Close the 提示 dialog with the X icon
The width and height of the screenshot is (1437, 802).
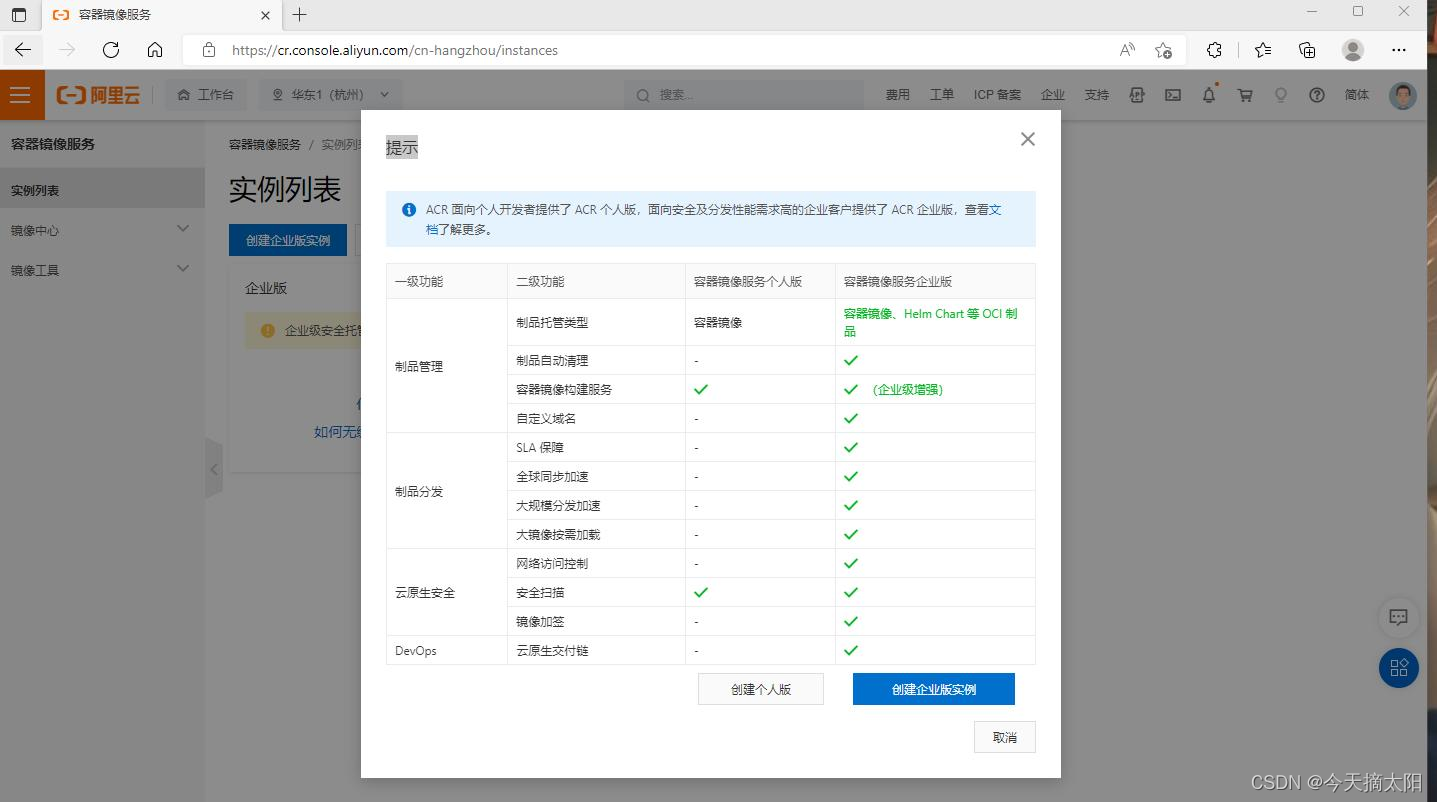pyautogui.click(x=1027, y=139)
